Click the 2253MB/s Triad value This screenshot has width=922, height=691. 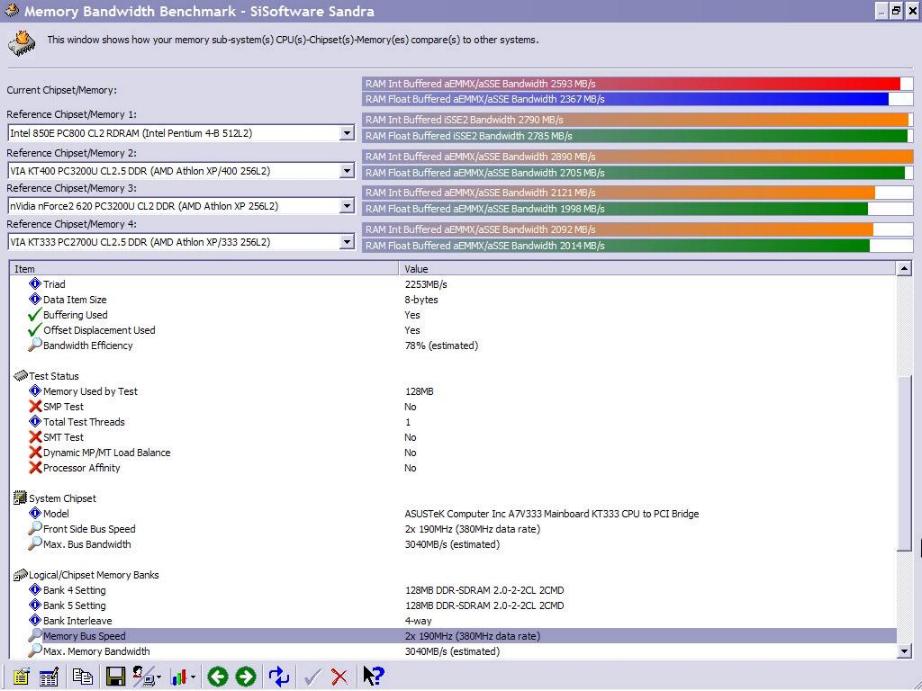[x=426, y=284]
